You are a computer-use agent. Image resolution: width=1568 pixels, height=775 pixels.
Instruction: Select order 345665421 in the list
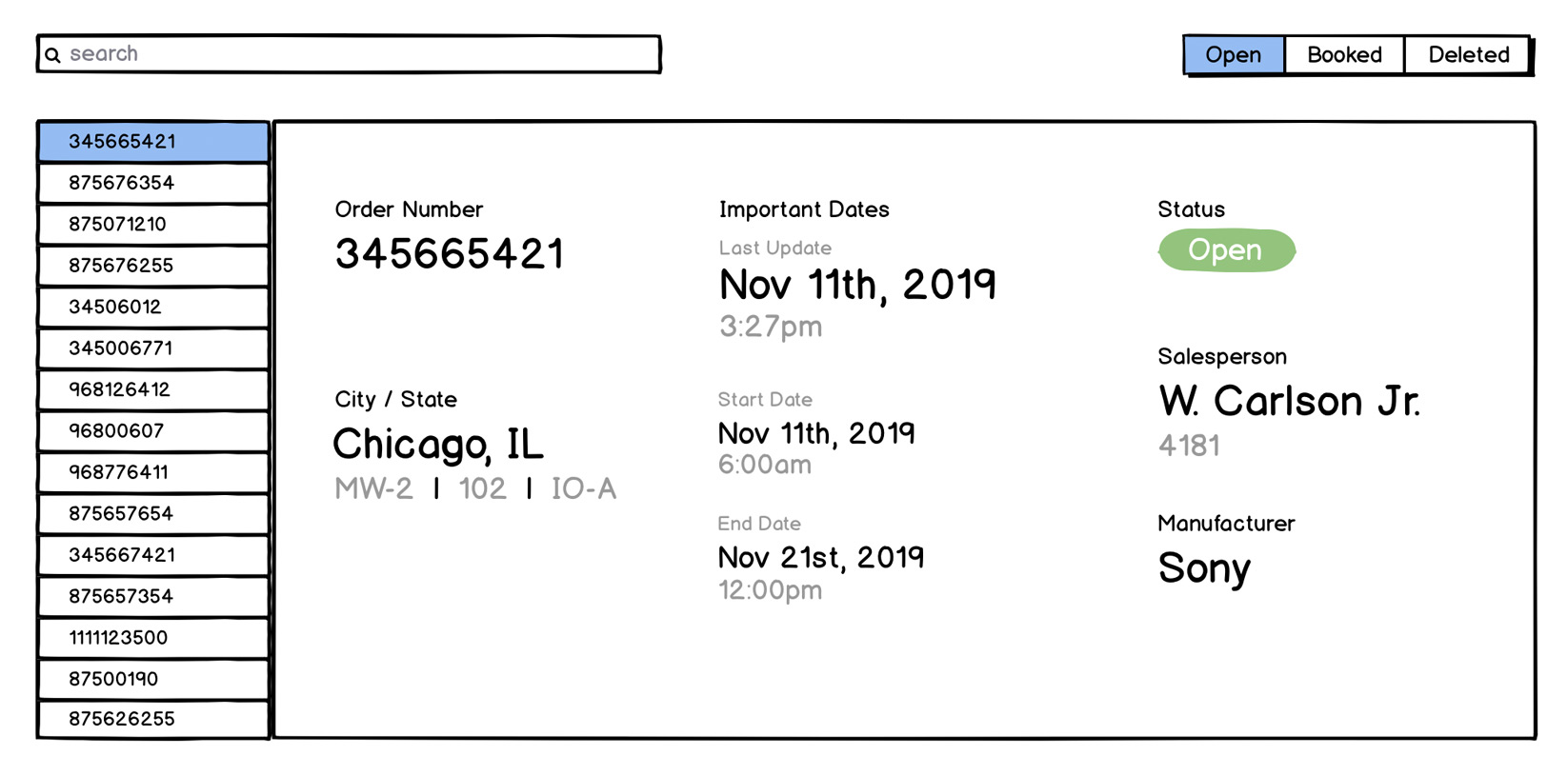pyautogui.click(x=153, y=142)
